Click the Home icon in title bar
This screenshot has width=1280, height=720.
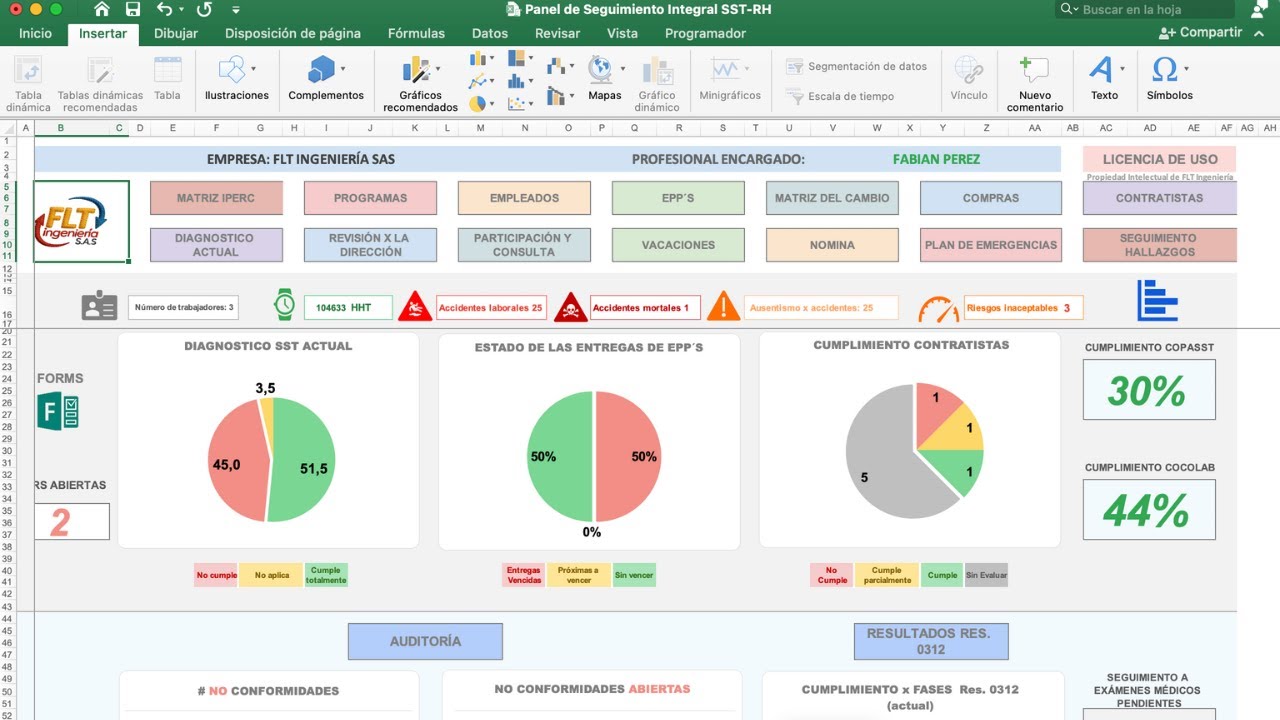[x=102, y=10]
